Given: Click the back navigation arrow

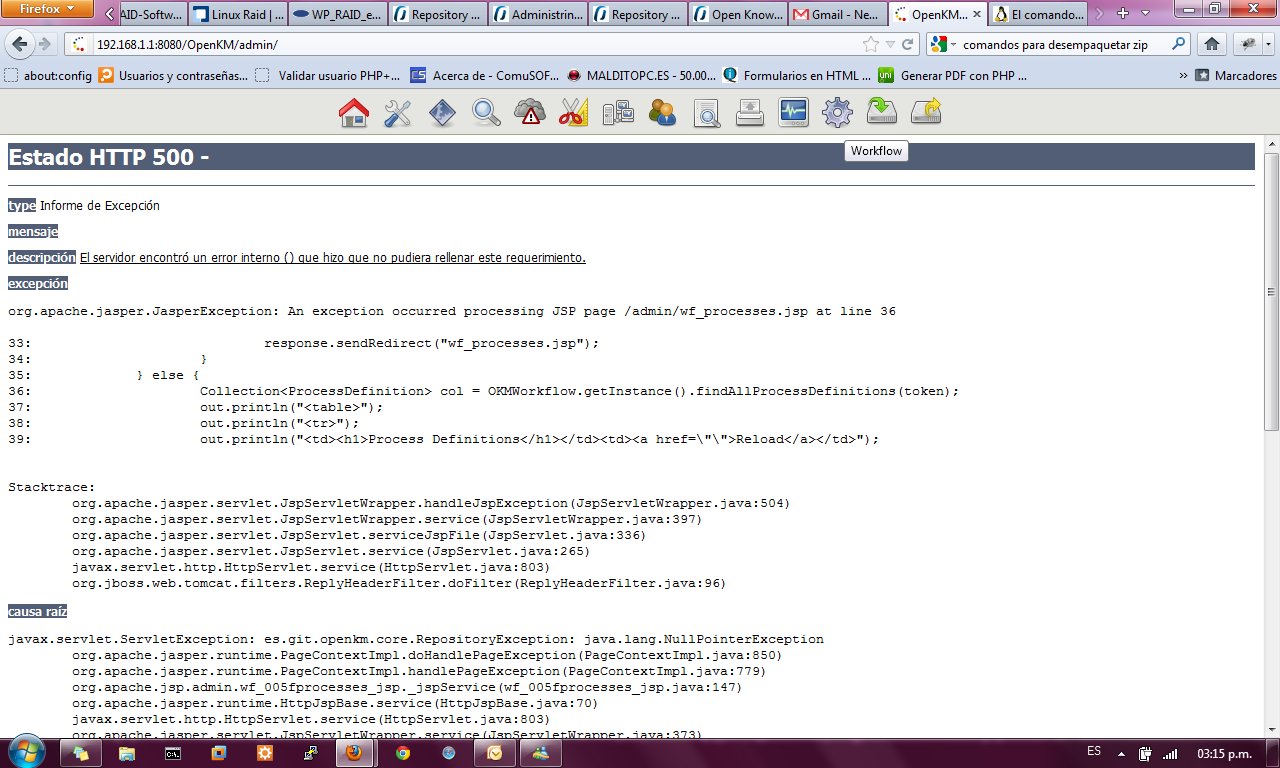Looking at the screenshot, I should (x=20, y=46).
